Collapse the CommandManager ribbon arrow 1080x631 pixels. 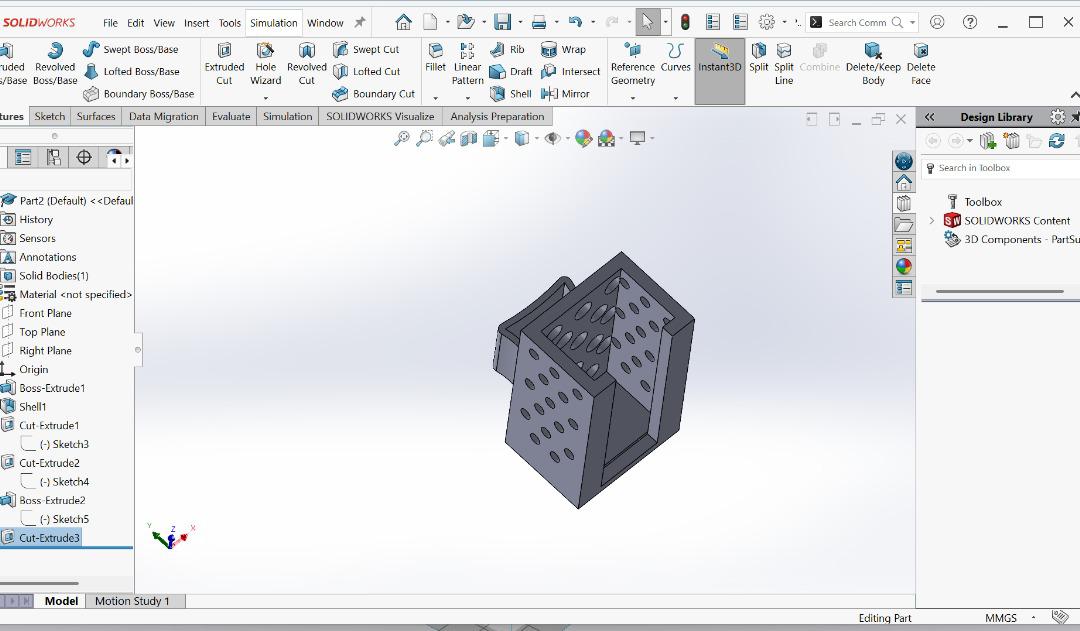pyautogui.click(x=1074, y=95)
